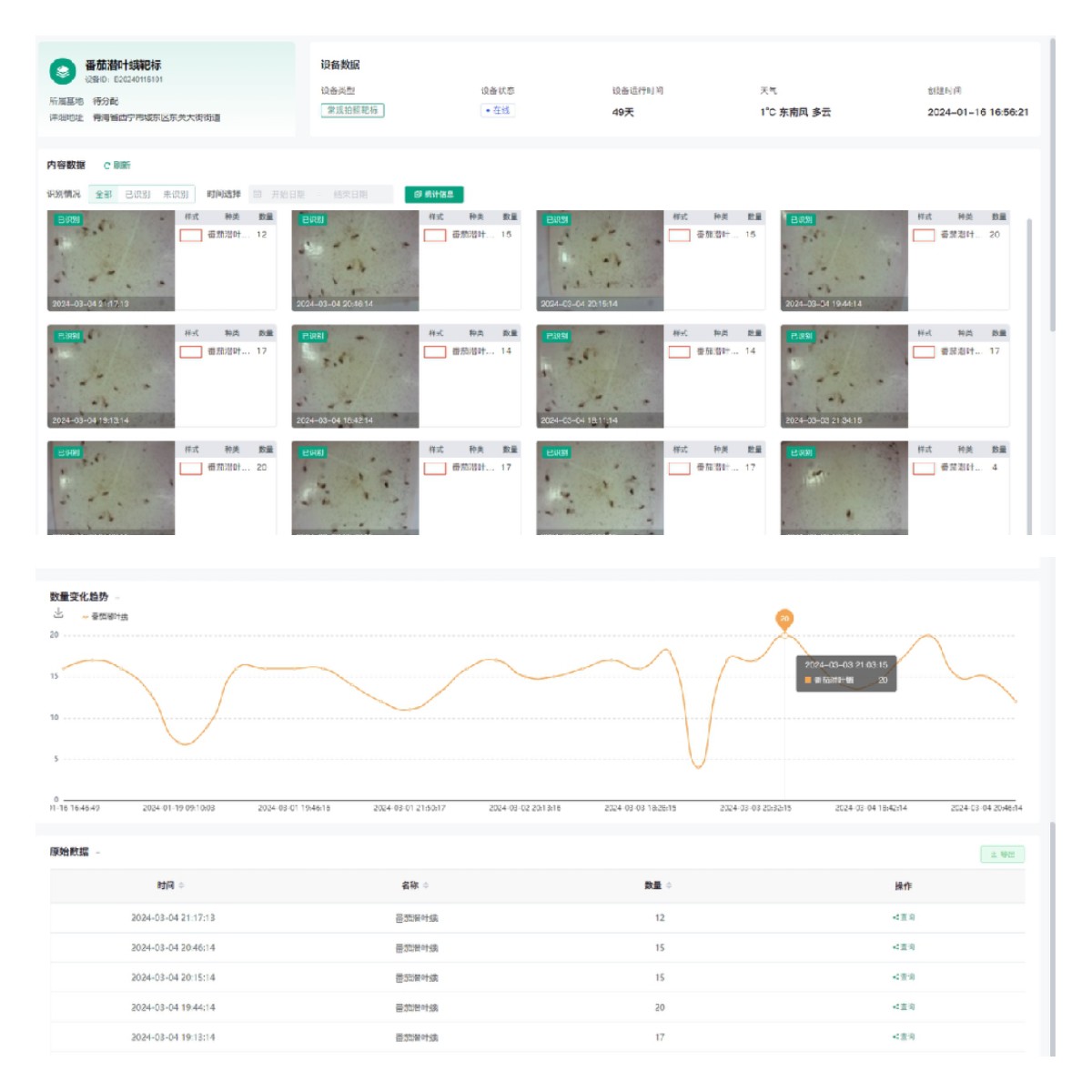Open the 结束日期 date picker
Screen dimensions: 1092x1092
pyautogui.click(x=350, y=195)
